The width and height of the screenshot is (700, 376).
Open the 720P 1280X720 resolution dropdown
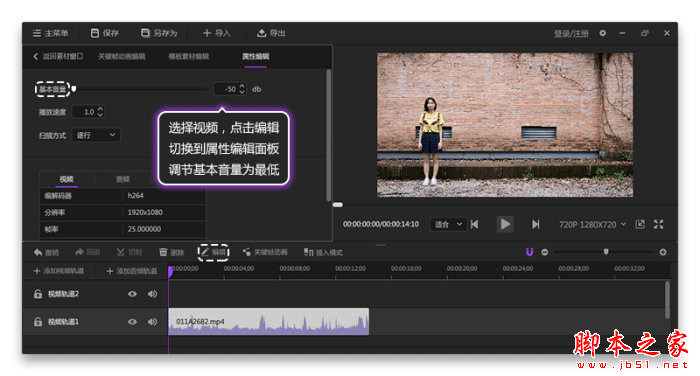pos(592,224)
